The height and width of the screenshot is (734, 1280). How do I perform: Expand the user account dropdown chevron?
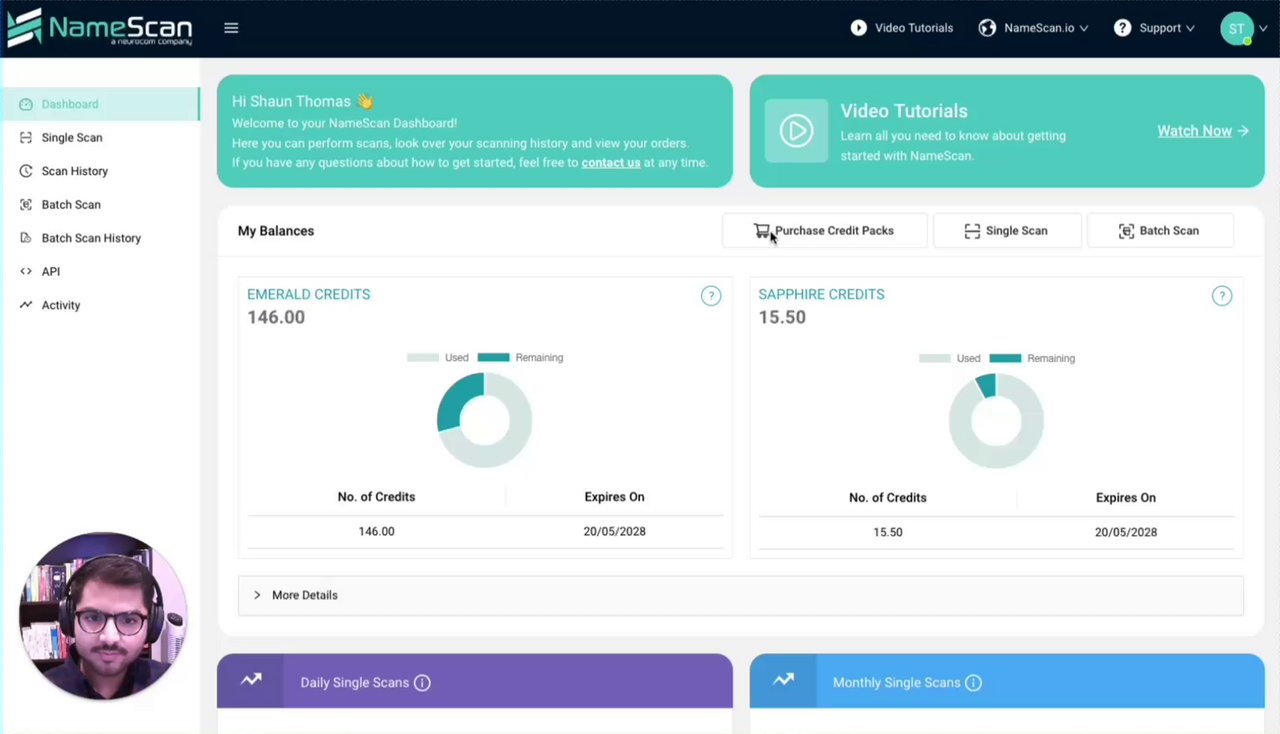(1264, 29)
